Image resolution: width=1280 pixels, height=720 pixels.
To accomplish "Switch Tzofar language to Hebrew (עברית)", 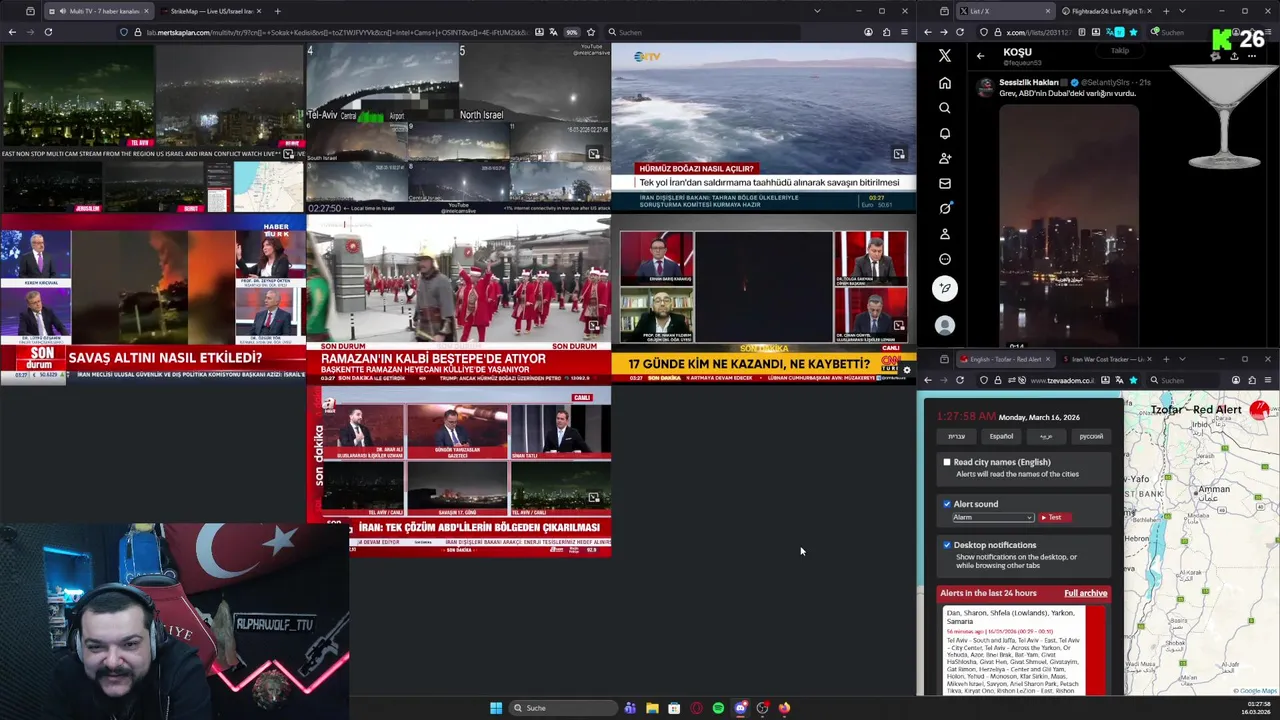I will (956, 436).
